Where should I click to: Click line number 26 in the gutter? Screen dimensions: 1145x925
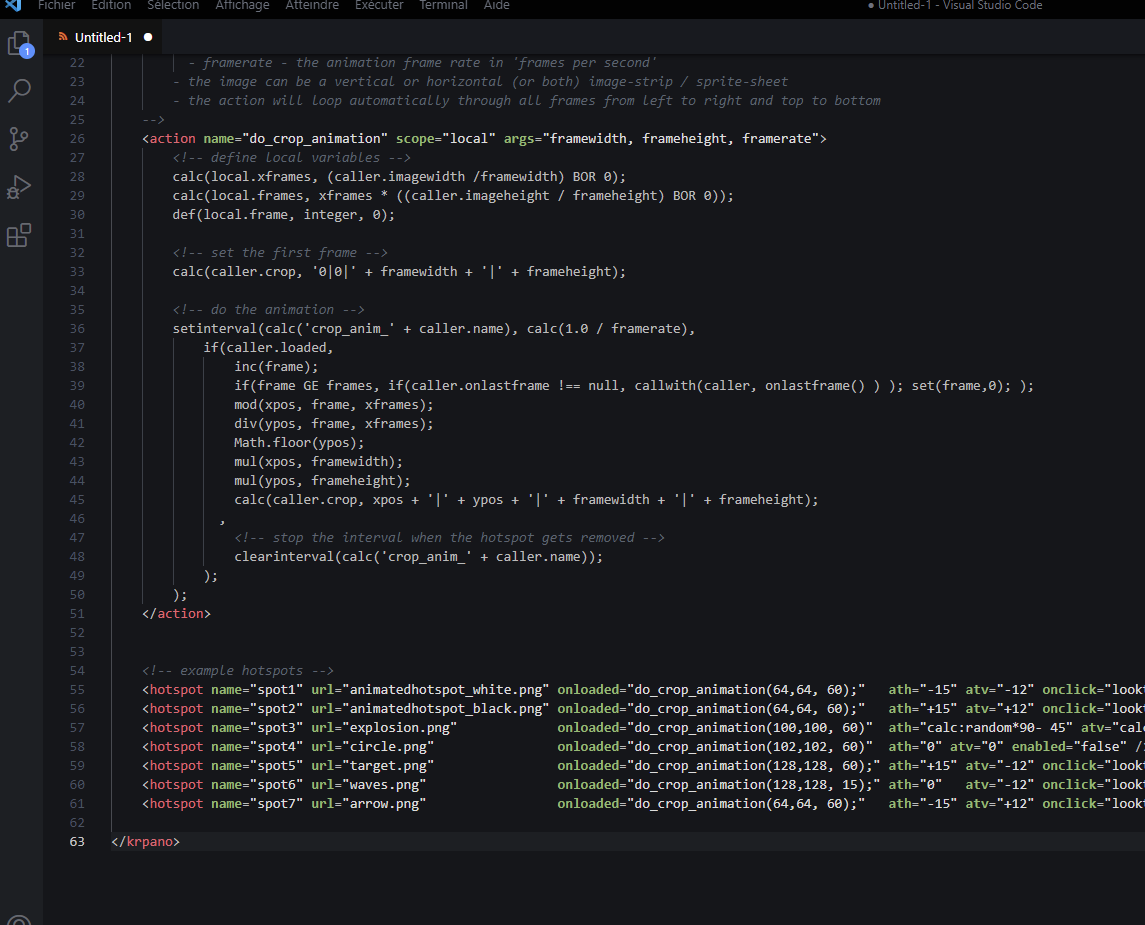click(x=77, y=139)
